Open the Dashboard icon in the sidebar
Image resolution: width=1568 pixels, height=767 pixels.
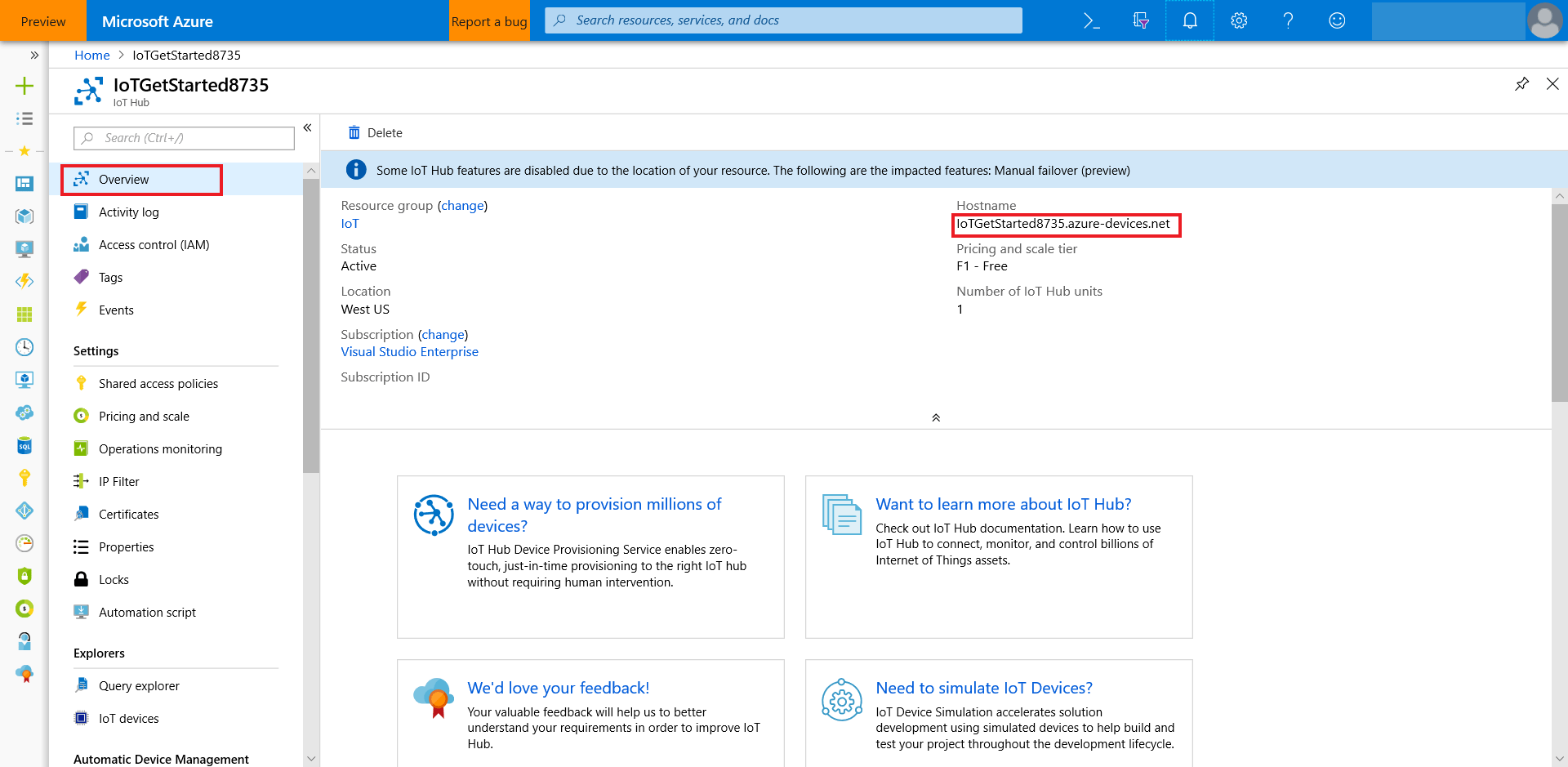(x=24, y=184)
